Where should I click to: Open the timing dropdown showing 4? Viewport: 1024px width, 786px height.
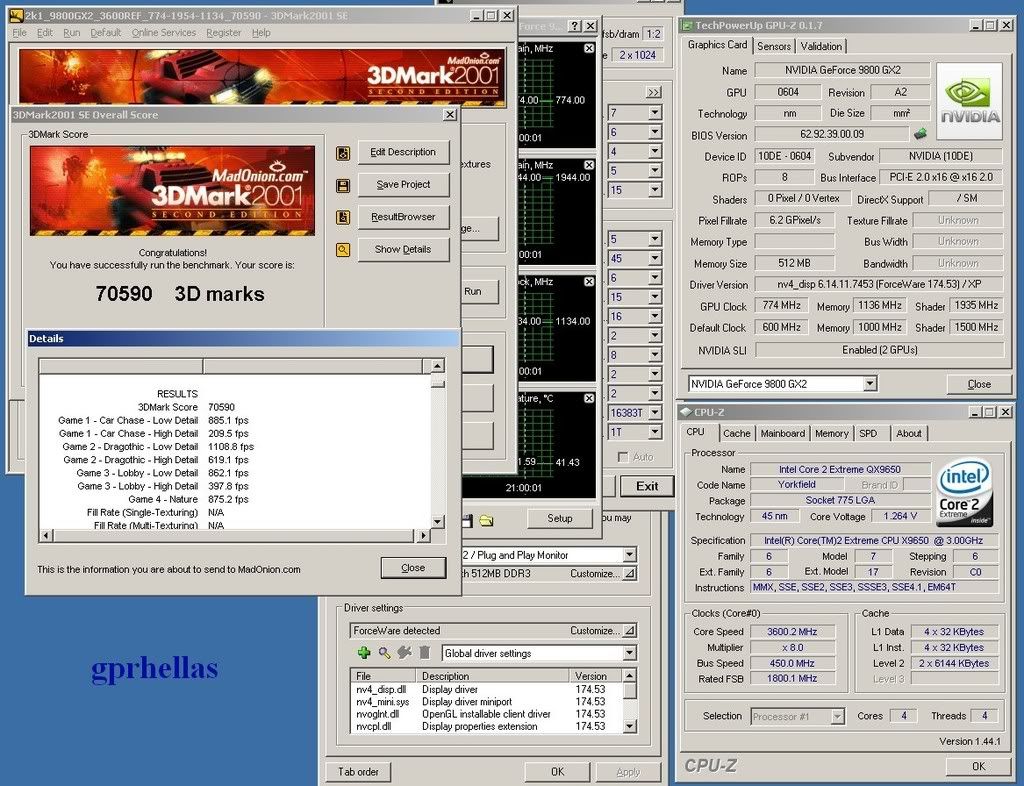tap(654, 151)
